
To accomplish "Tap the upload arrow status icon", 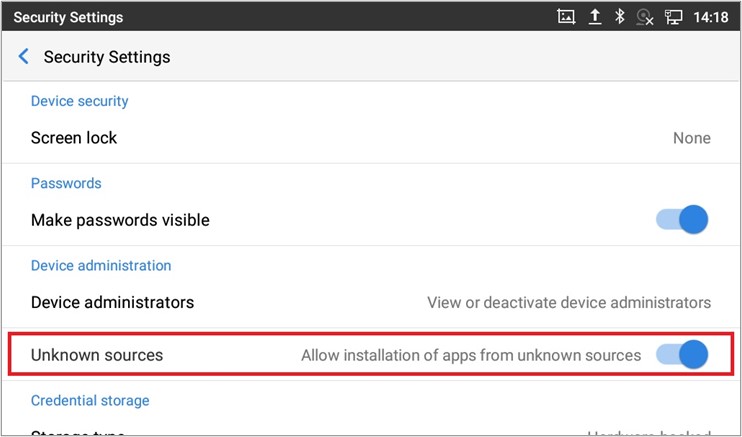I will point(594,17).
